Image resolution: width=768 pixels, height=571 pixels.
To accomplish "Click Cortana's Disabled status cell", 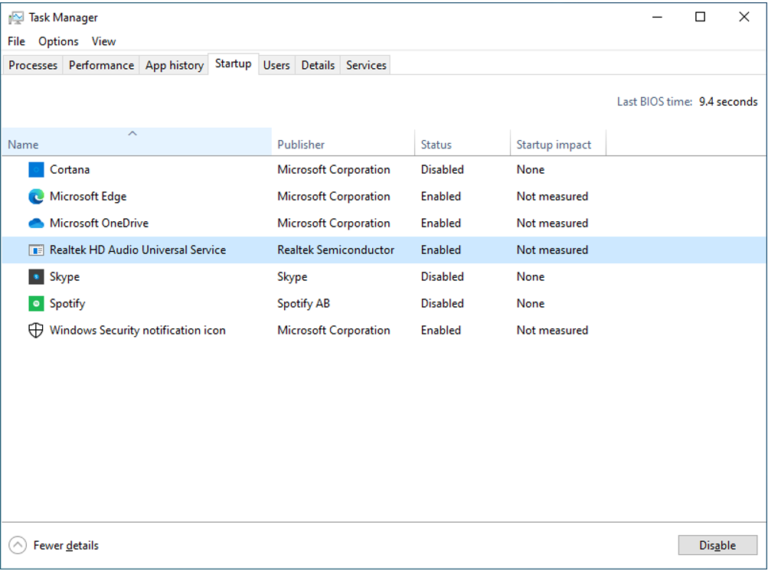I will click(x=442, y=170).
